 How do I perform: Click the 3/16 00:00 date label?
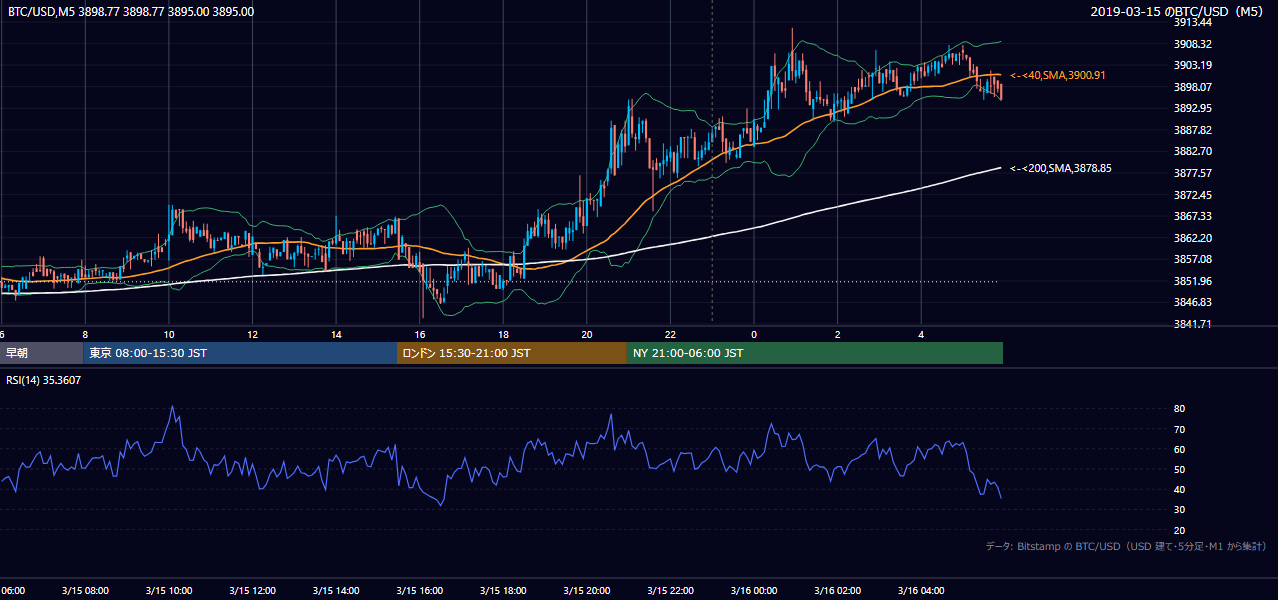click(x=754, y=590)
